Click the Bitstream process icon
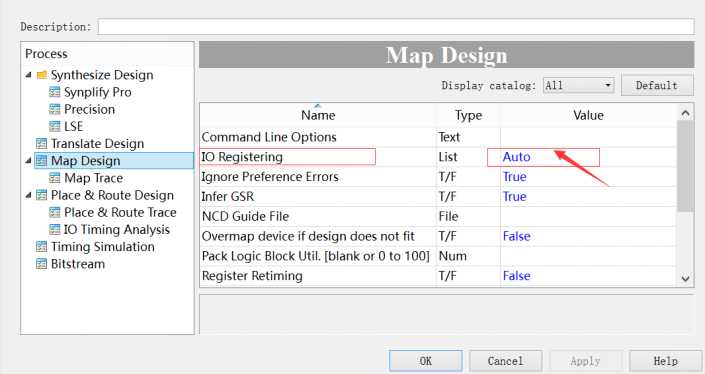The height and width of the screenshot is (374, 705). (x=41, y=263)
